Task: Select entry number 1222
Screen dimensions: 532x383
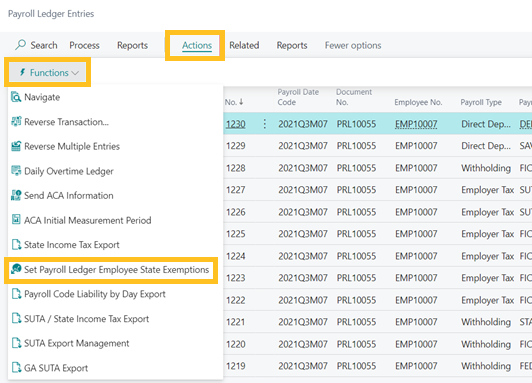Action: coord(235,300)
